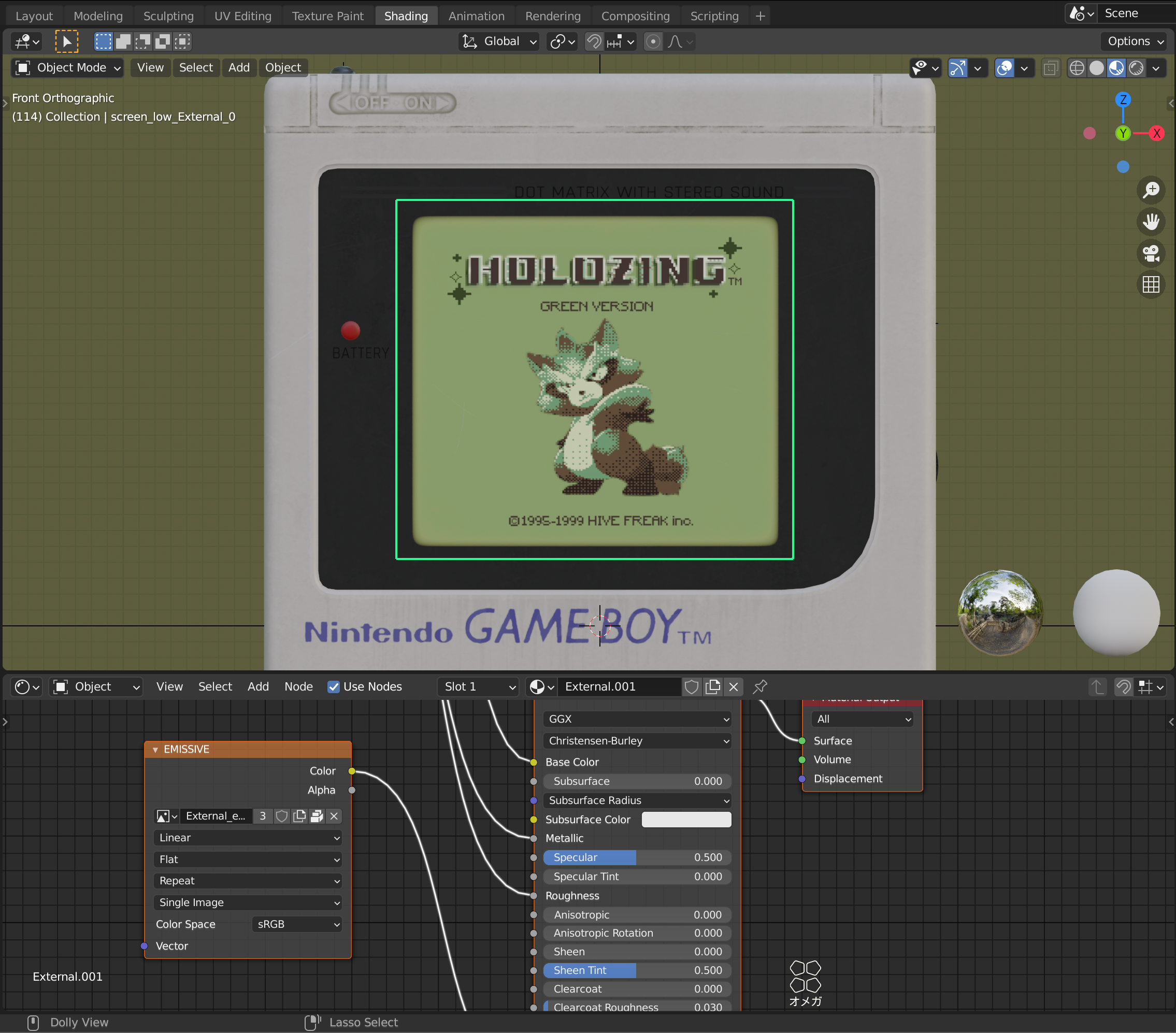Click the Z axis on navigation gizmo
This screenshot has height=1033, width=1176.
[x=1123, y=99]
